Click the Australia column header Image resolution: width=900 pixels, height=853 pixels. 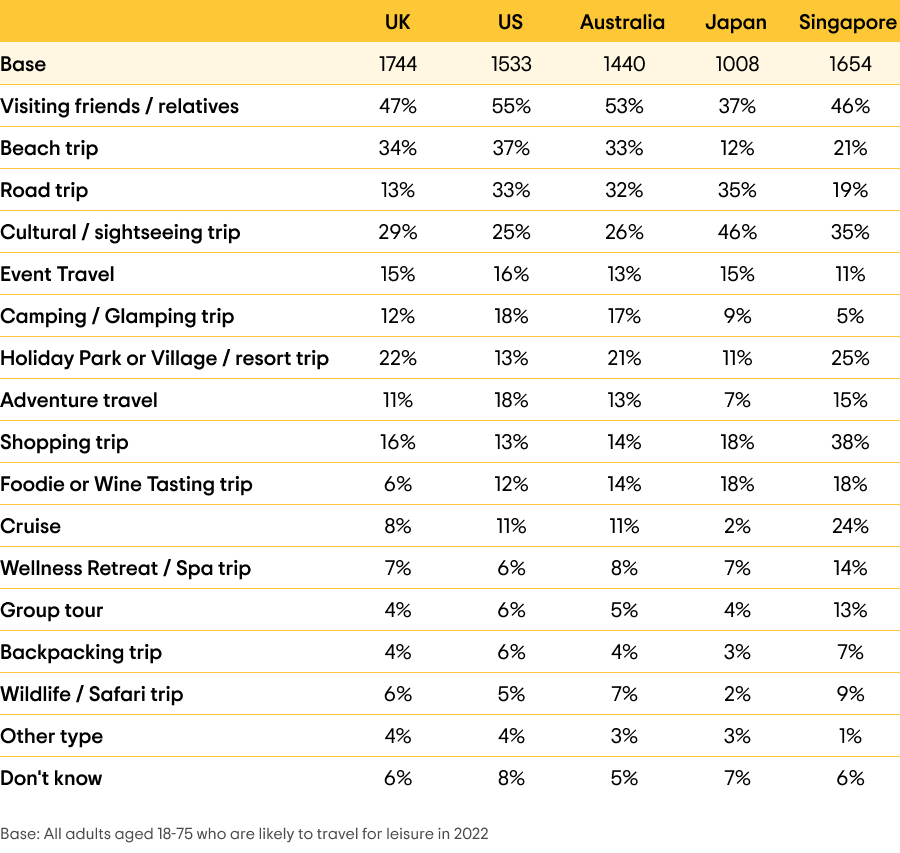tap(622, 22)
